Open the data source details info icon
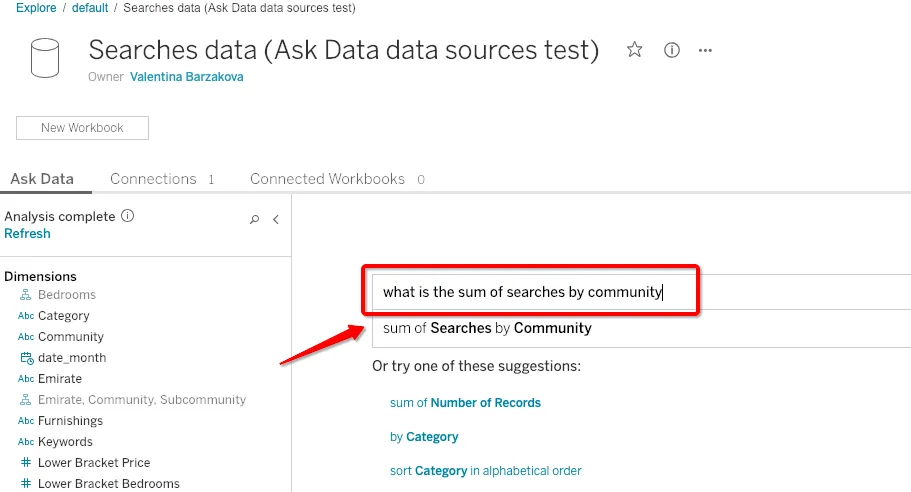This screenshot has width=911, height=492. pyautogui.click(x=672, y=50)
